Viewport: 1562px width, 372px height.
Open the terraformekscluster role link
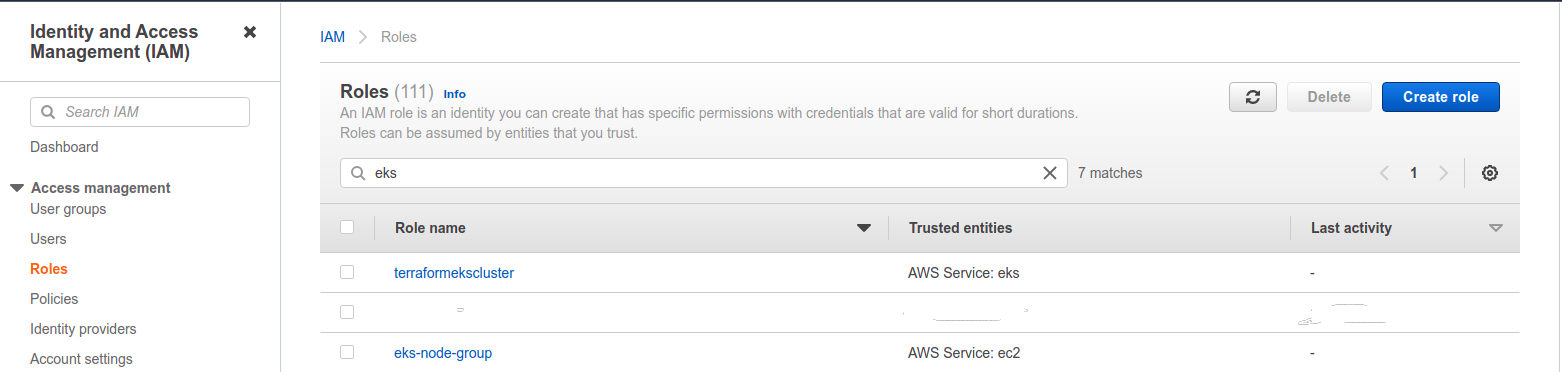tap(454, 272)
